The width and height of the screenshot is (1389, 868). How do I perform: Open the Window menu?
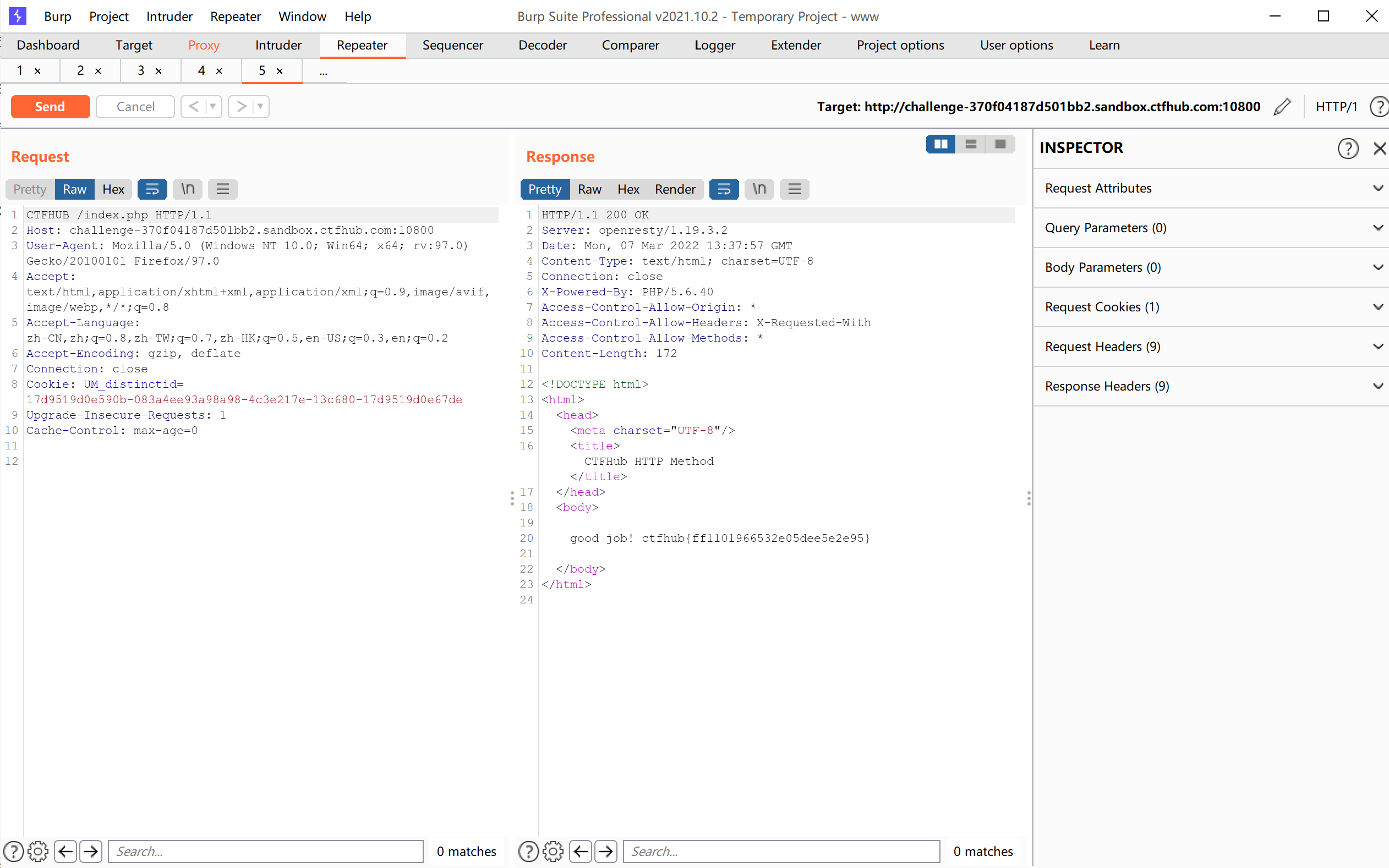[303, 16]
